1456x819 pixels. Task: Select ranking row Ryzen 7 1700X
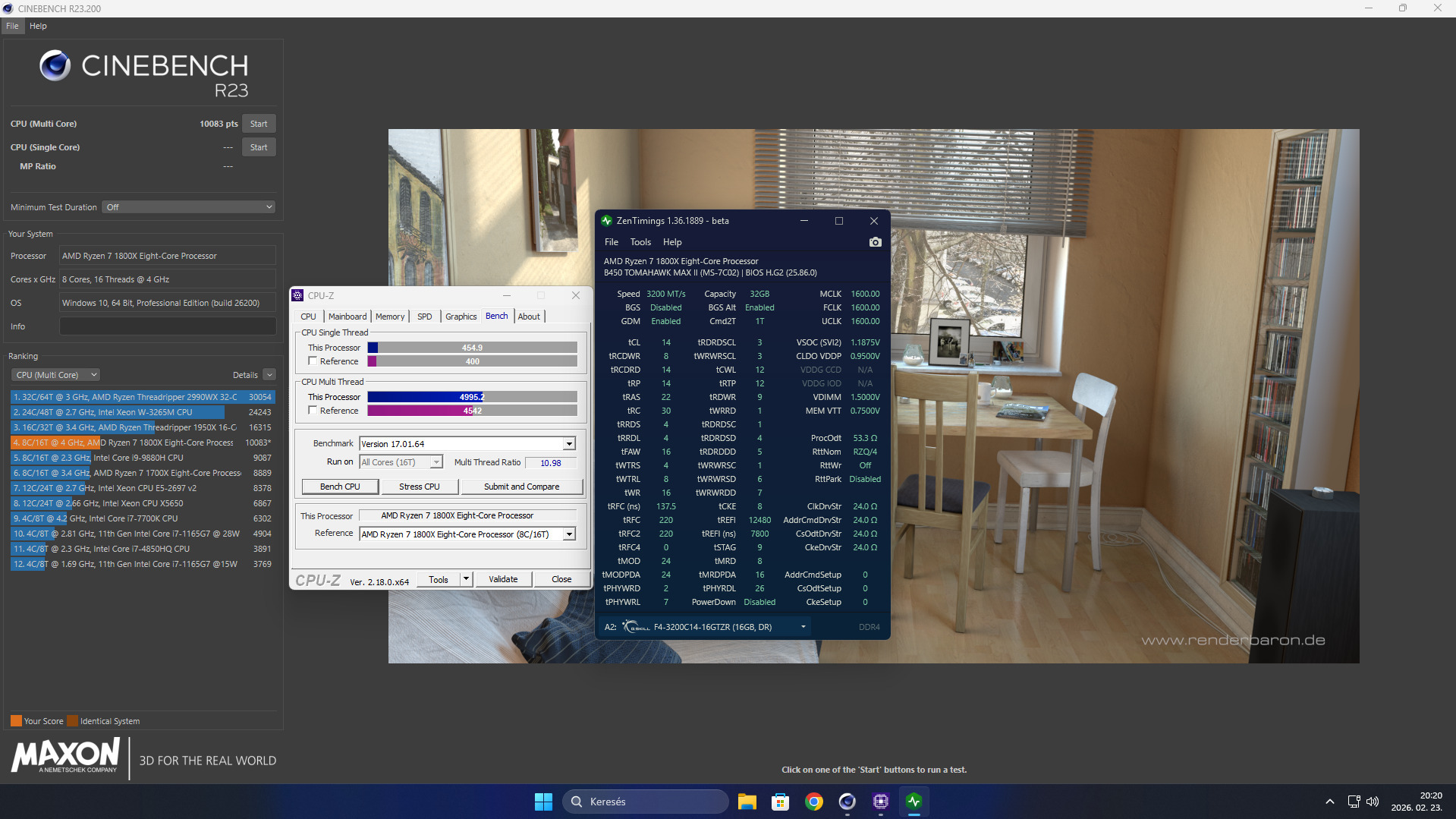pyautogui.click(x=143, y=473)
